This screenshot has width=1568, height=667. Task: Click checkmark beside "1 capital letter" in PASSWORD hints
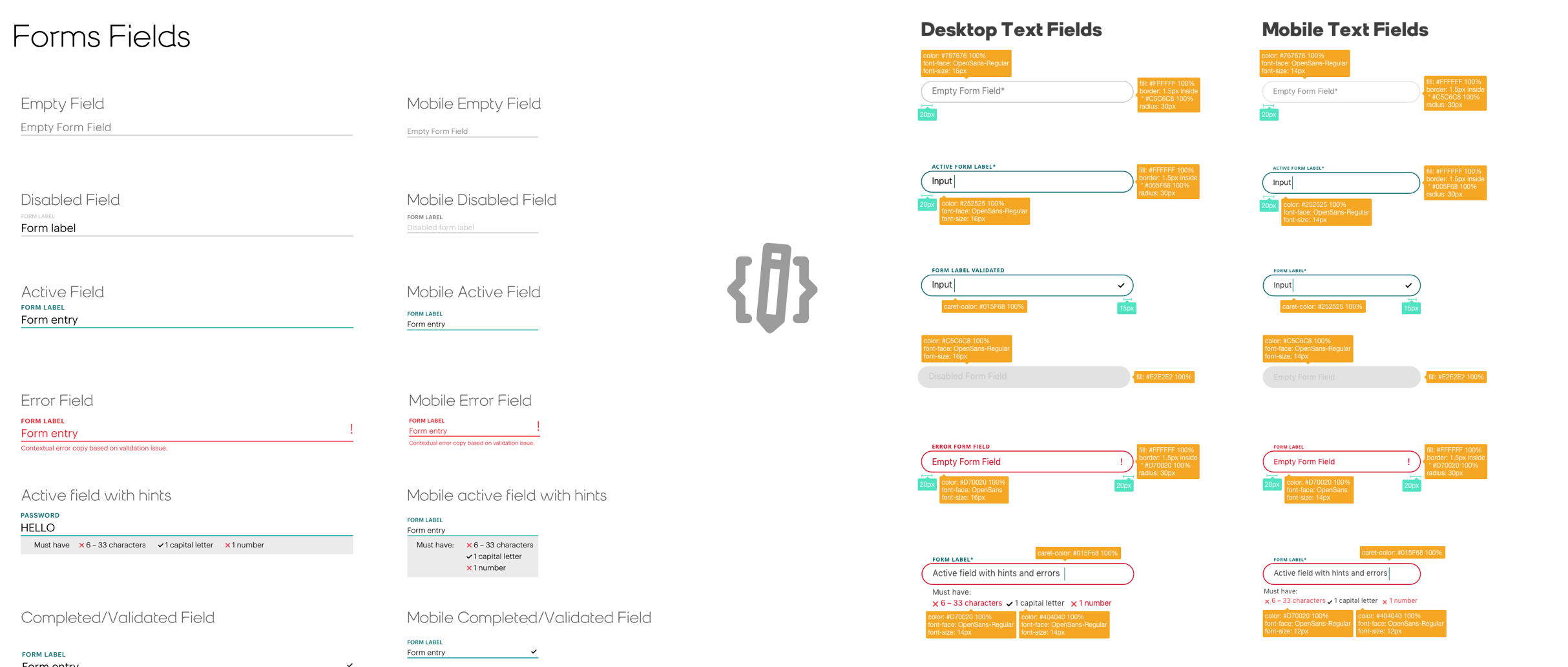pyautogui.click(x=160, y=545)
